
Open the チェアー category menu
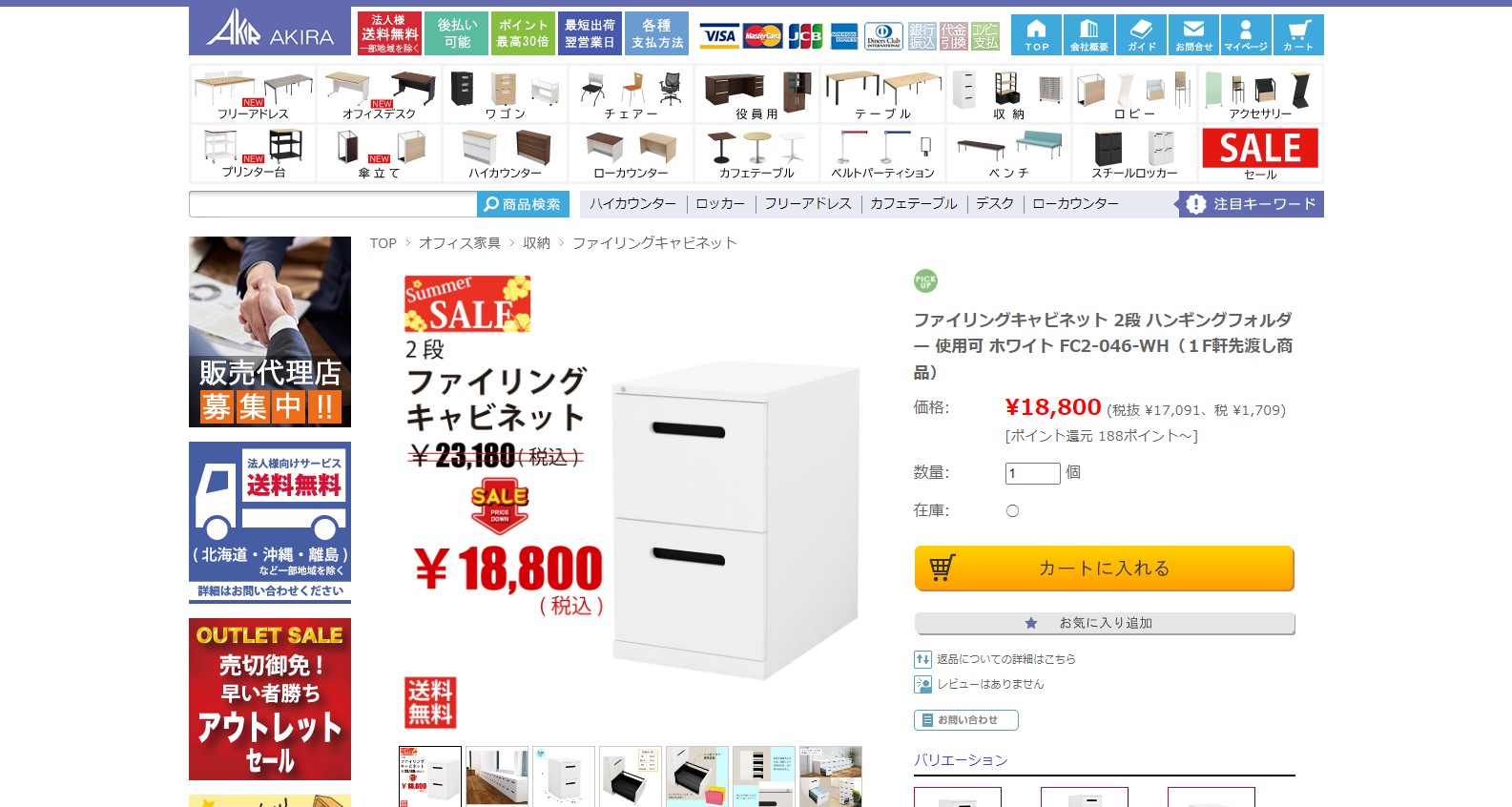pos(632,94)
